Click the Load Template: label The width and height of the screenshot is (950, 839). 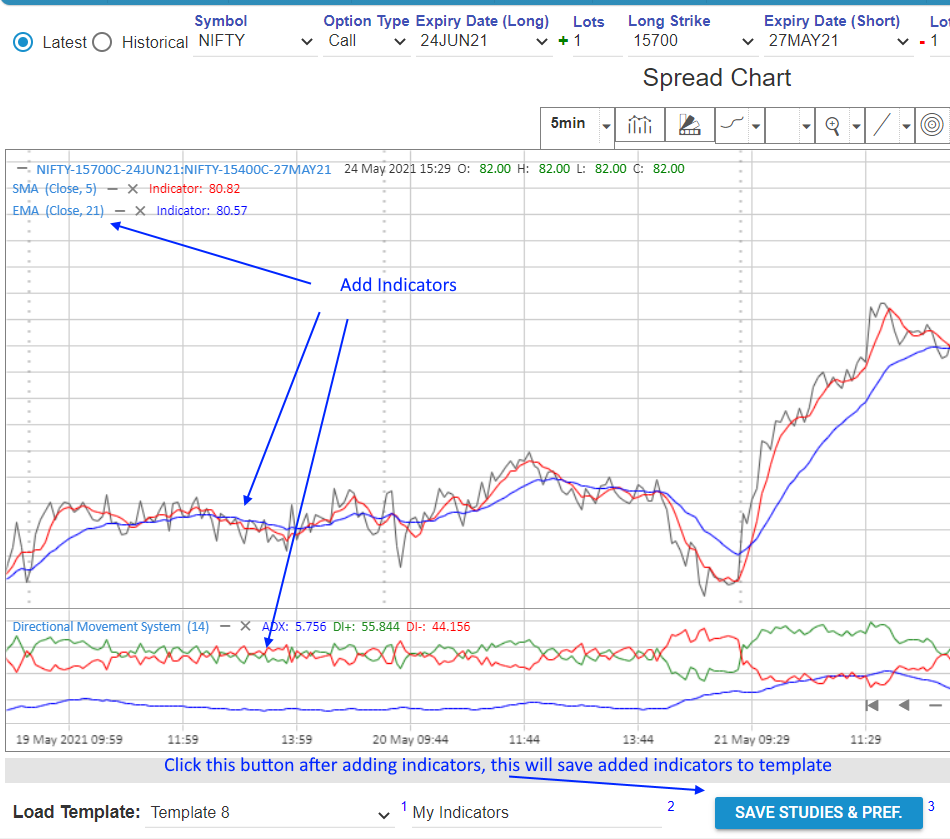[76, 812]
